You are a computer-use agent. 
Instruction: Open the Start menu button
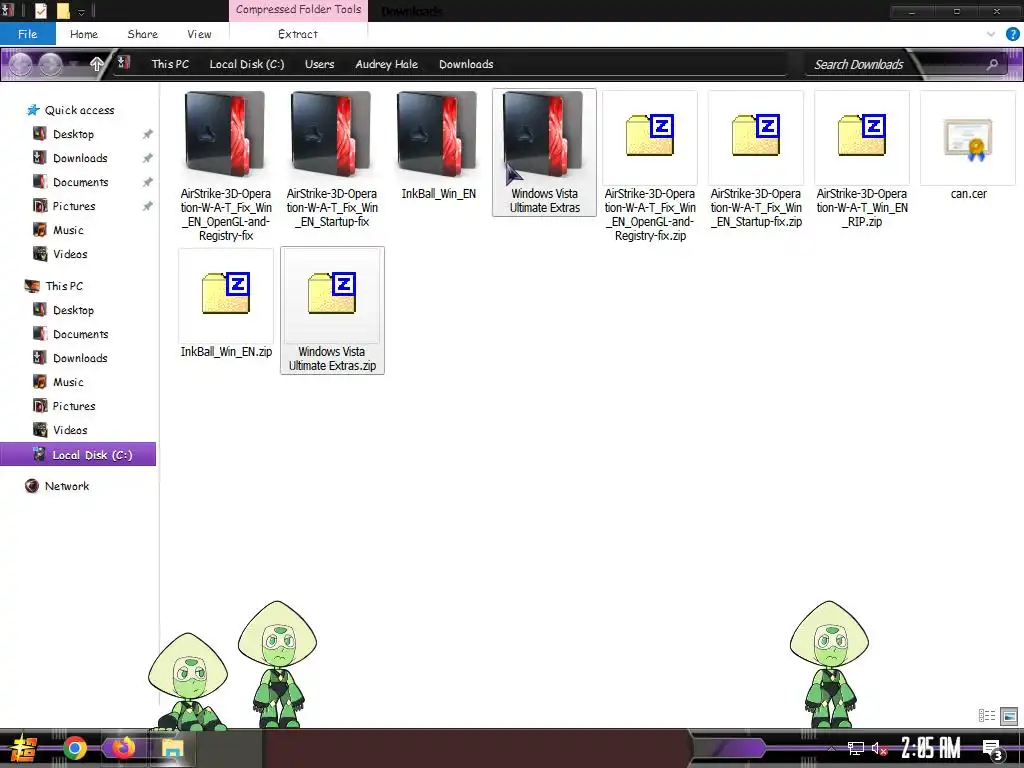coord(25,748)
